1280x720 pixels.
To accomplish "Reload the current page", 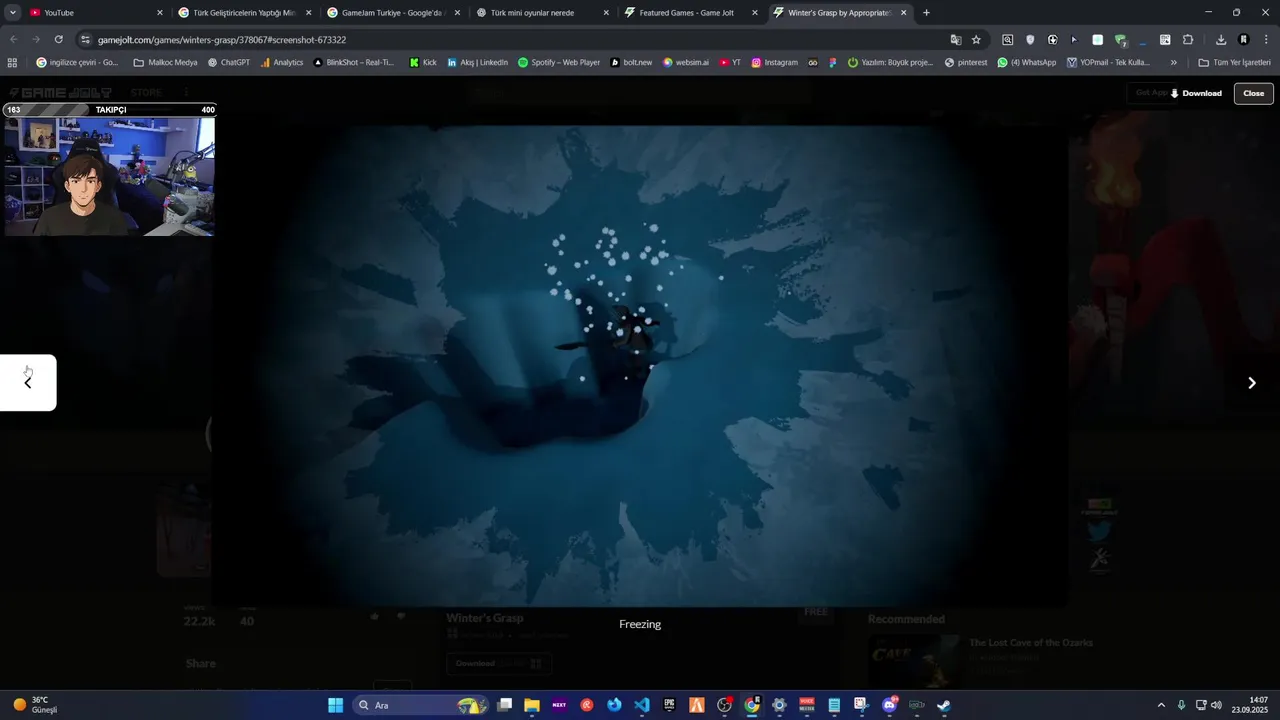I will [59, 40].
